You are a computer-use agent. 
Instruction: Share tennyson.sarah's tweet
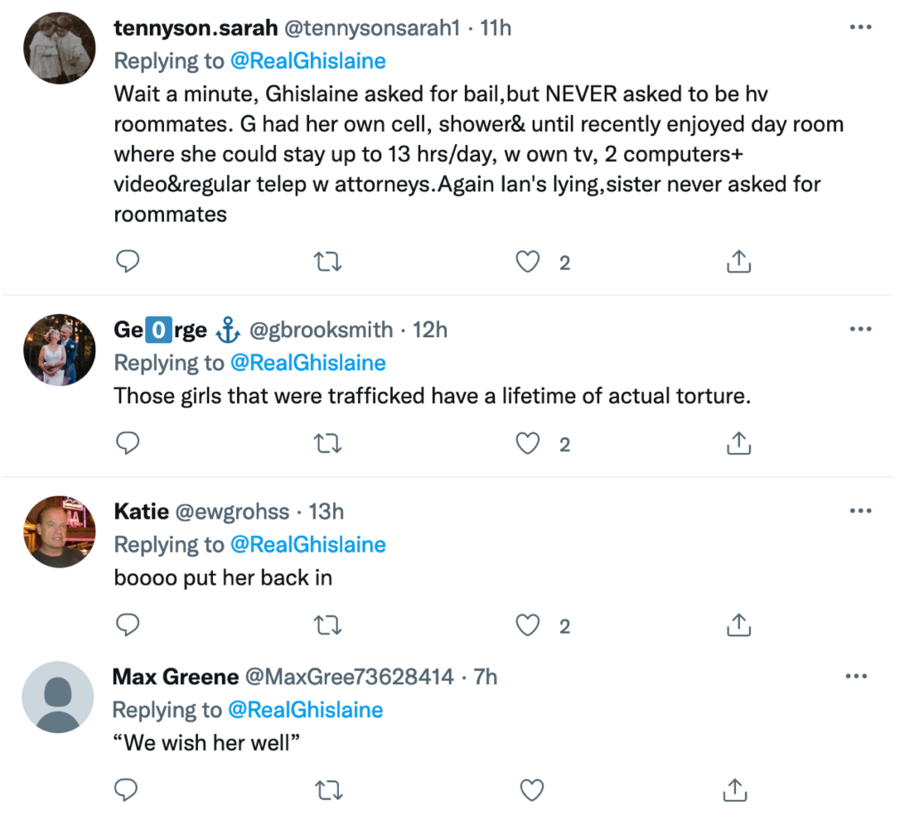click(737, 262)
